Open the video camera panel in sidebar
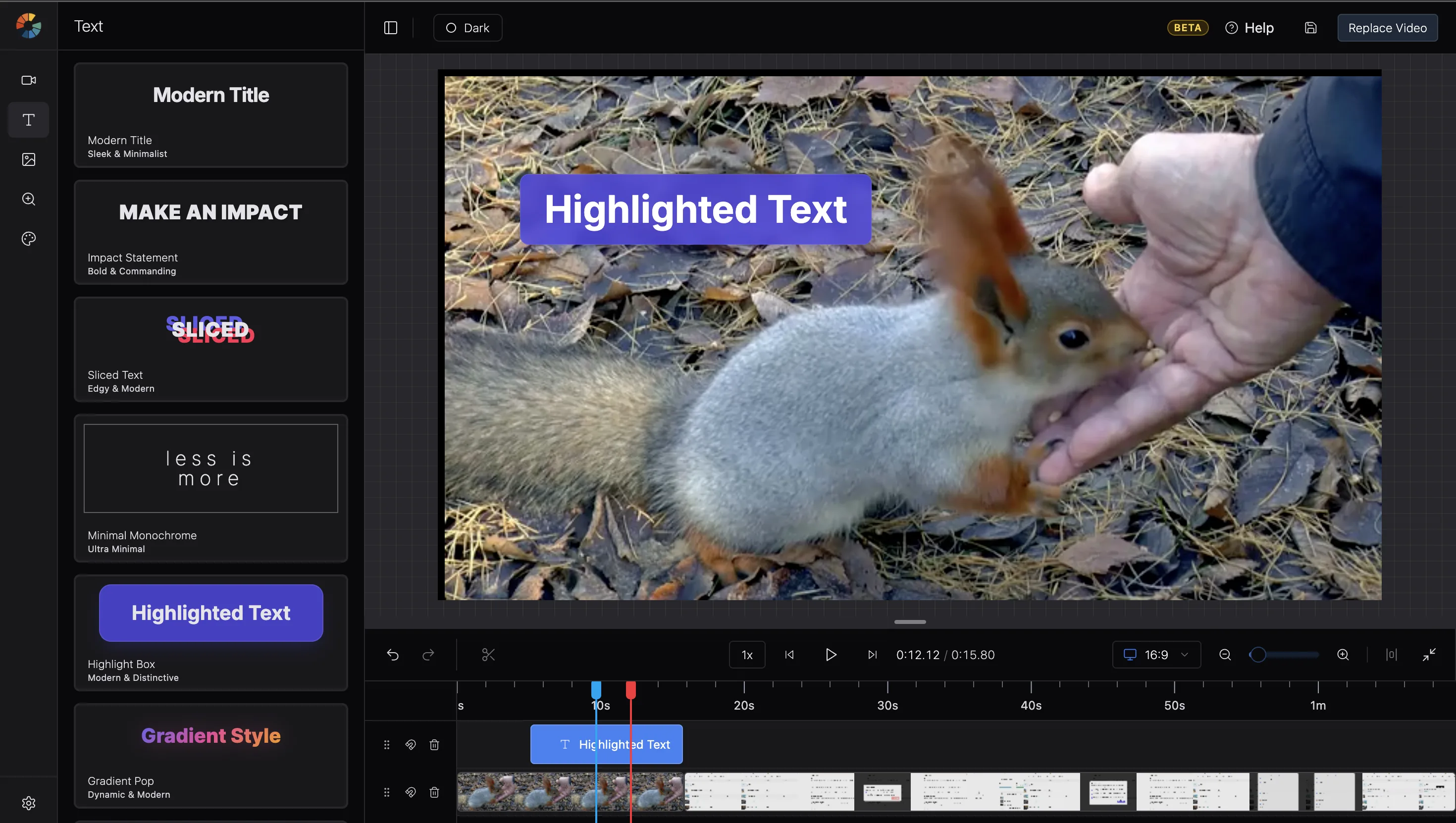Viewport: 1456px width, 823px height. [28, 80]
